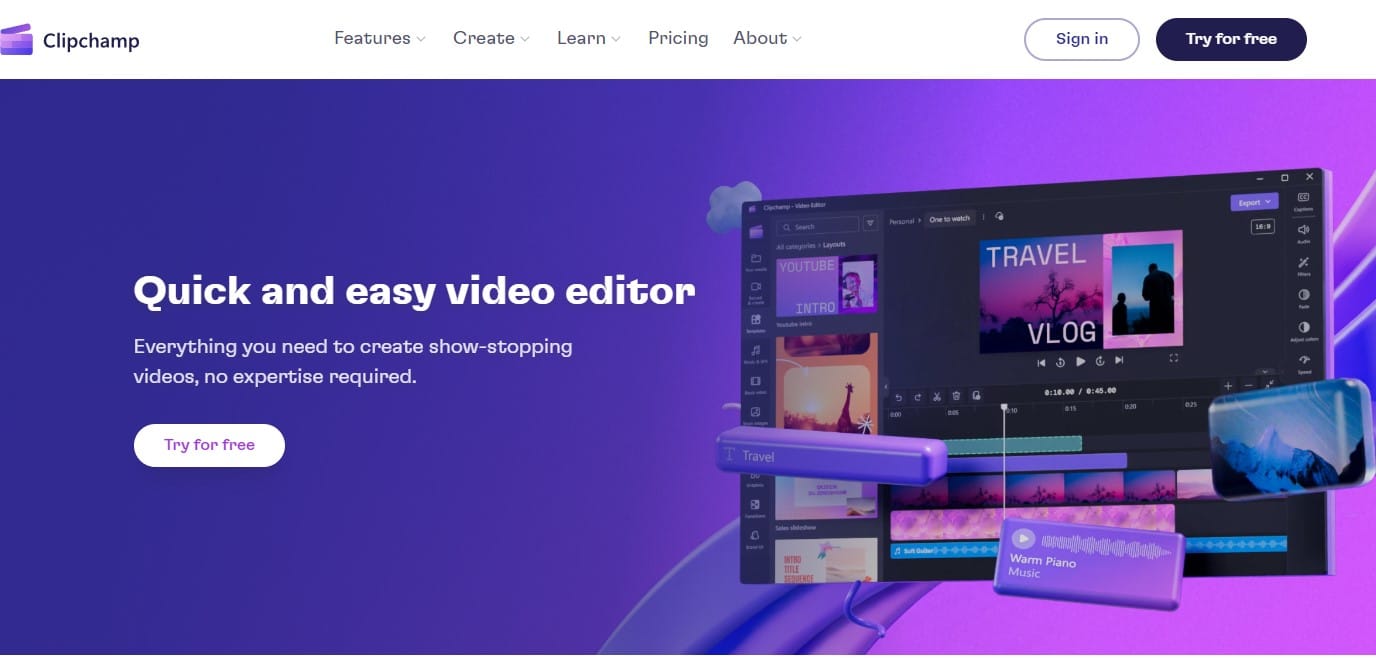Toggle fullscreen preview icon

click(x=1174, y=358)
